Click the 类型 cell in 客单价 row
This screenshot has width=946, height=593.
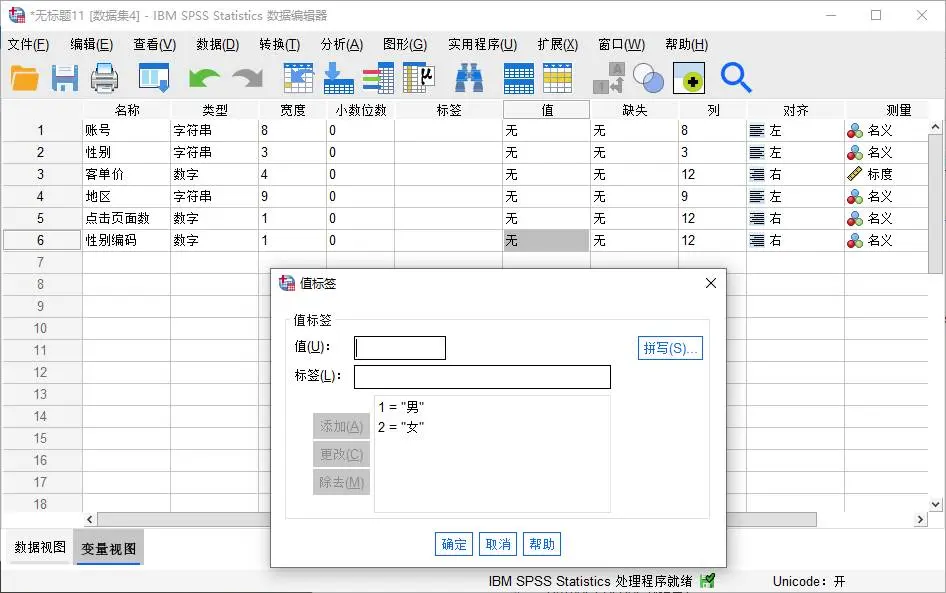214,174
